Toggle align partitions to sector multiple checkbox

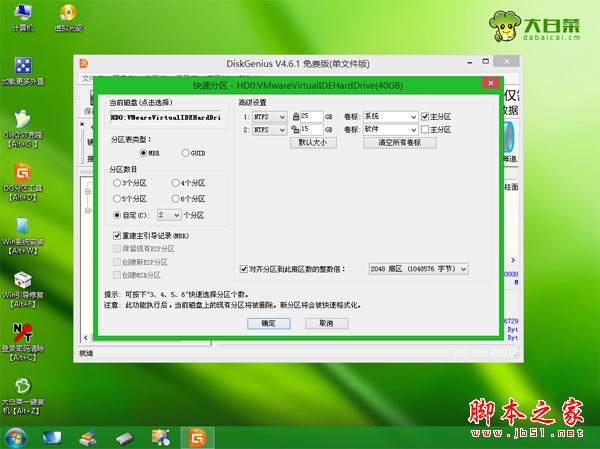tap(243, 269)
